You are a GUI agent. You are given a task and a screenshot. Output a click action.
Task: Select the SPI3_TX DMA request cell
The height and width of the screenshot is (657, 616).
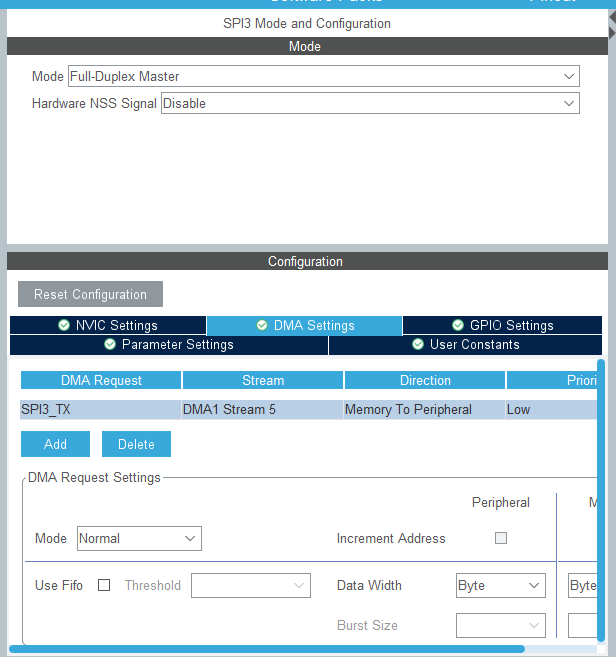pyautogui.click(x=101, y=409)
